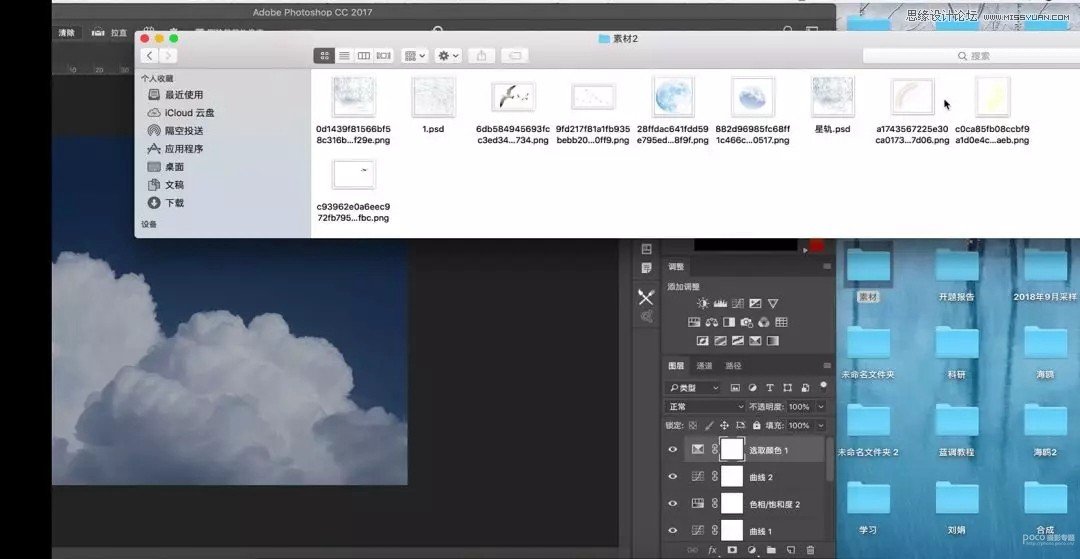
Task: Switch to the 路径 tab
Action: click(x=733, y=366)
